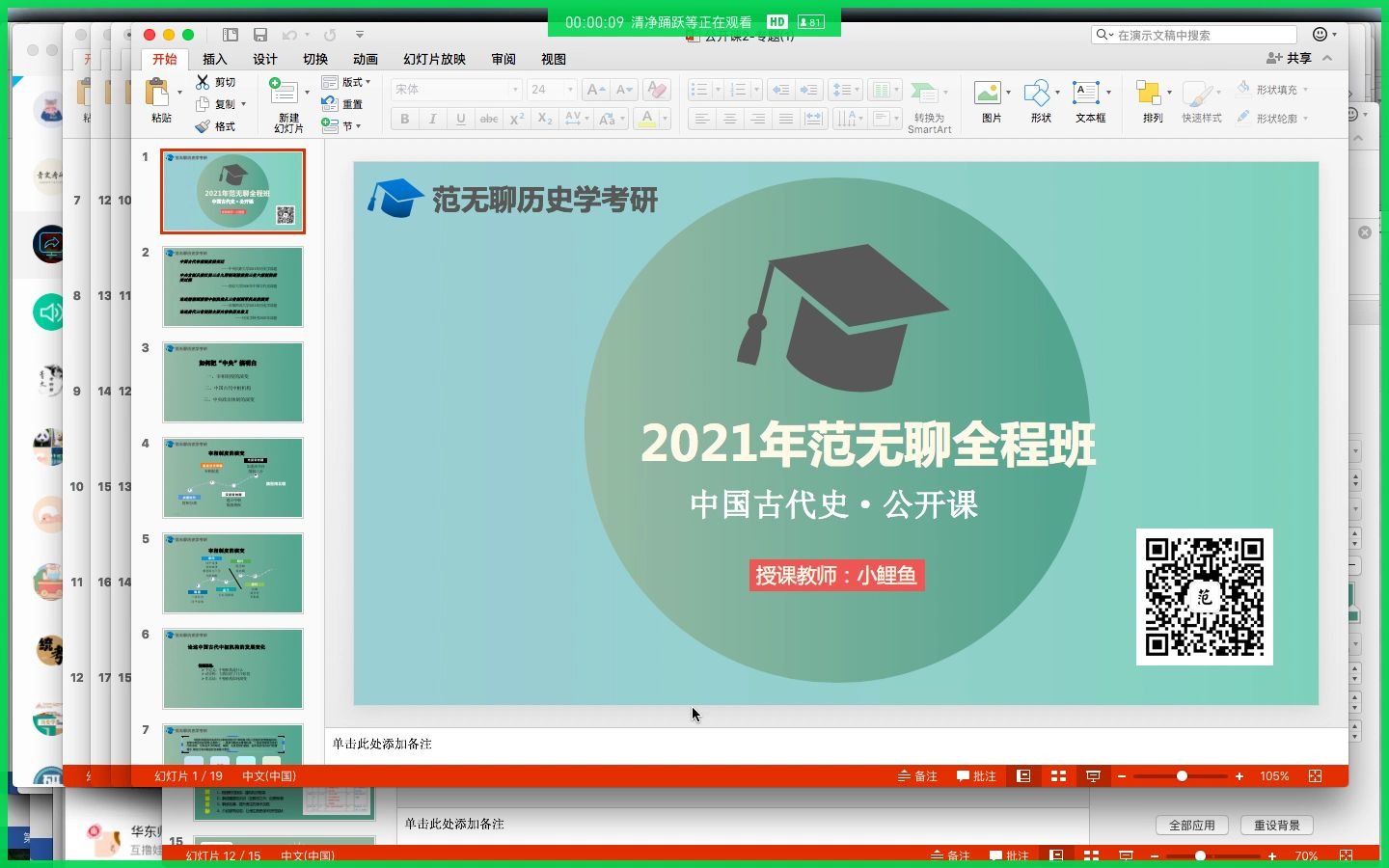Toggle Notes (备注) pane in status bar
This screenshot has width=1389, height=868.
click(x=917, y=776)
